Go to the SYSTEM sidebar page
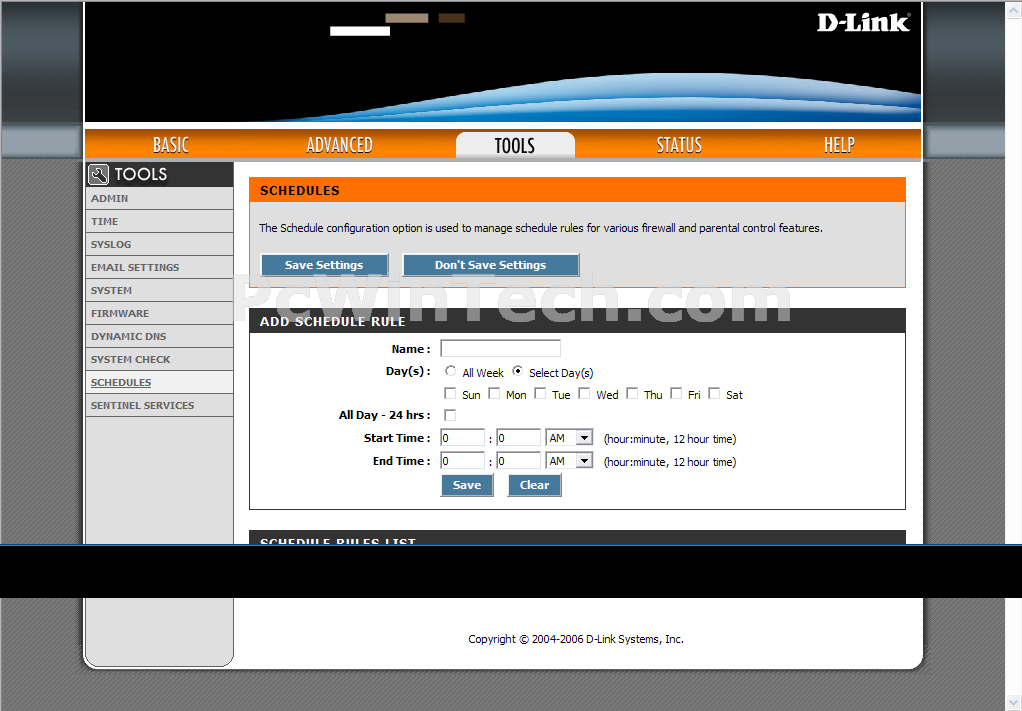This screenshot has width=1022, height=711. coord(159,291)
